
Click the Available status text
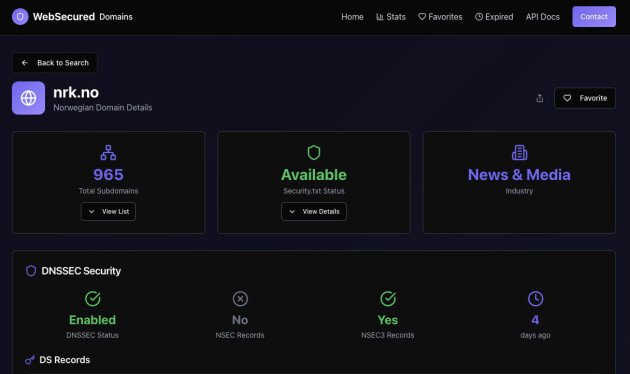[x=314, y=175]
